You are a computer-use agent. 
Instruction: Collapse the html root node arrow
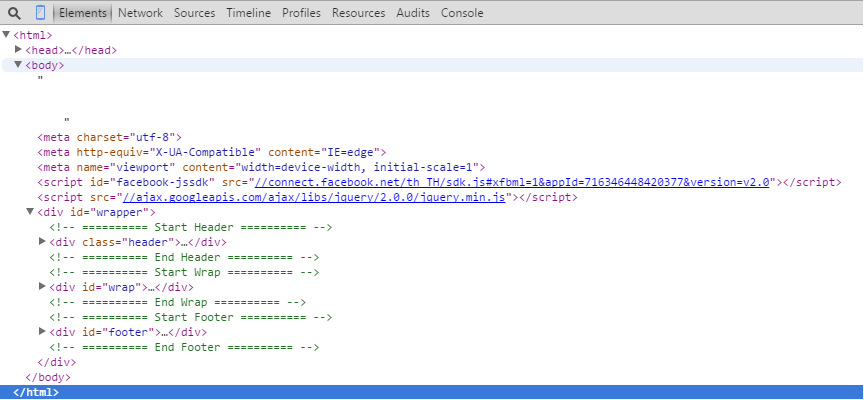click(6, 35)
